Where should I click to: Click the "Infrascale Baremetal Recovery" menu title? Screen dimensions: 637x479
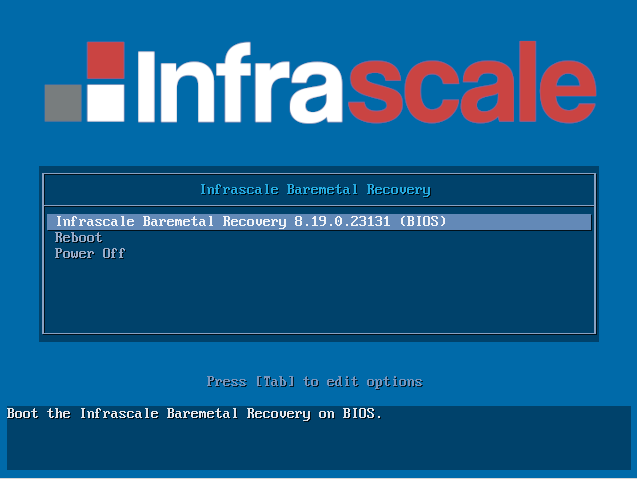coord(315,189)
